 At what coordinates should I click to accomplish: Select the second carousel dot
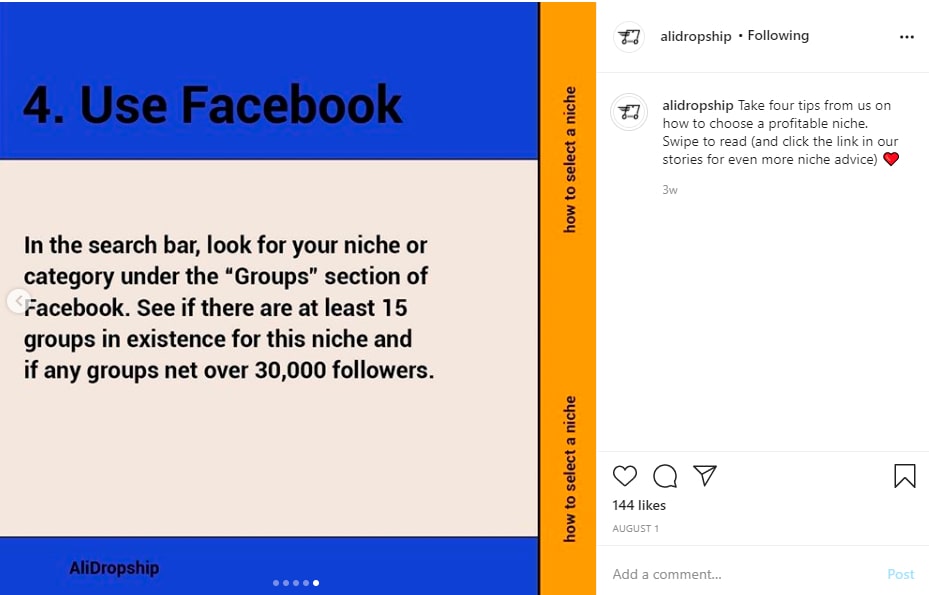pos(286,582)
